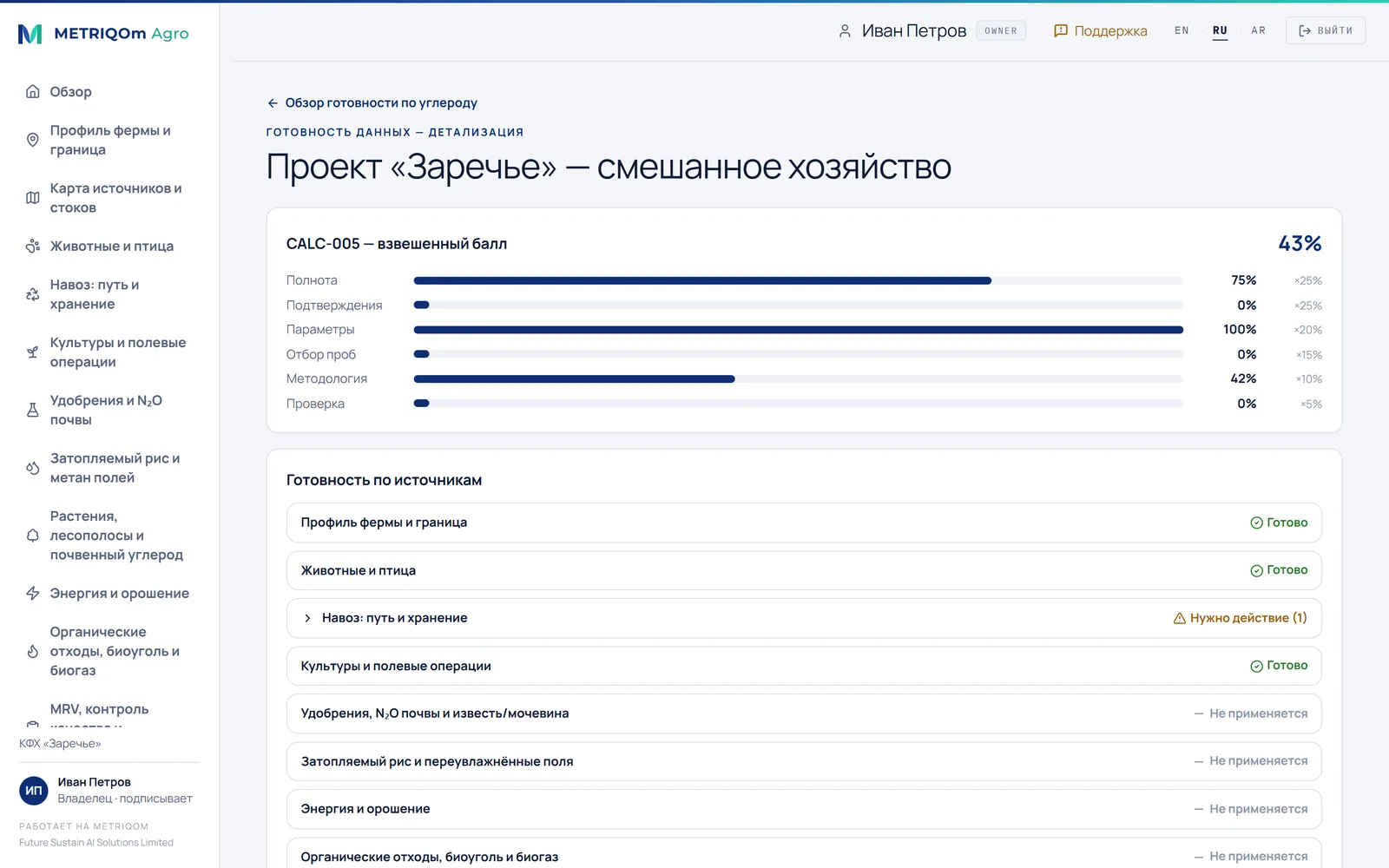Click the ×20% weight on Параметры row
The width and height of the screenshot is (1389, 868).
[1308, 331]
